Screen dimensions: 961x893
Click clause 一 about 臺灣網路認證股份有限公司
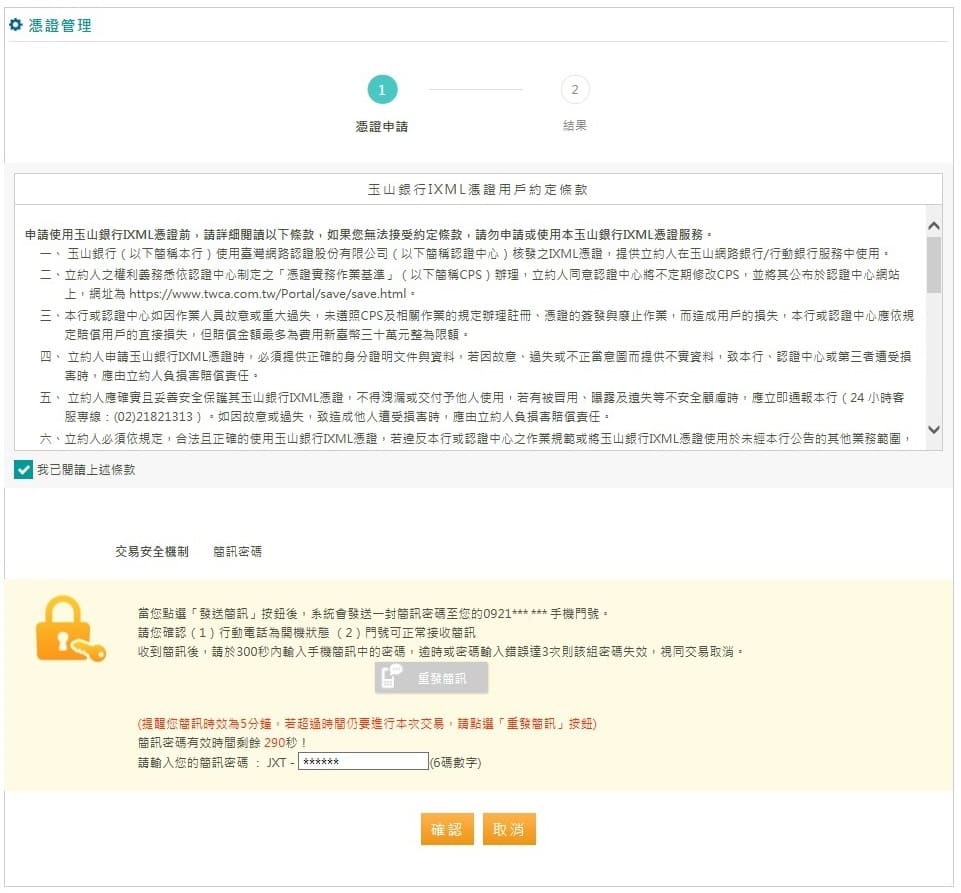tap(464, 254)
